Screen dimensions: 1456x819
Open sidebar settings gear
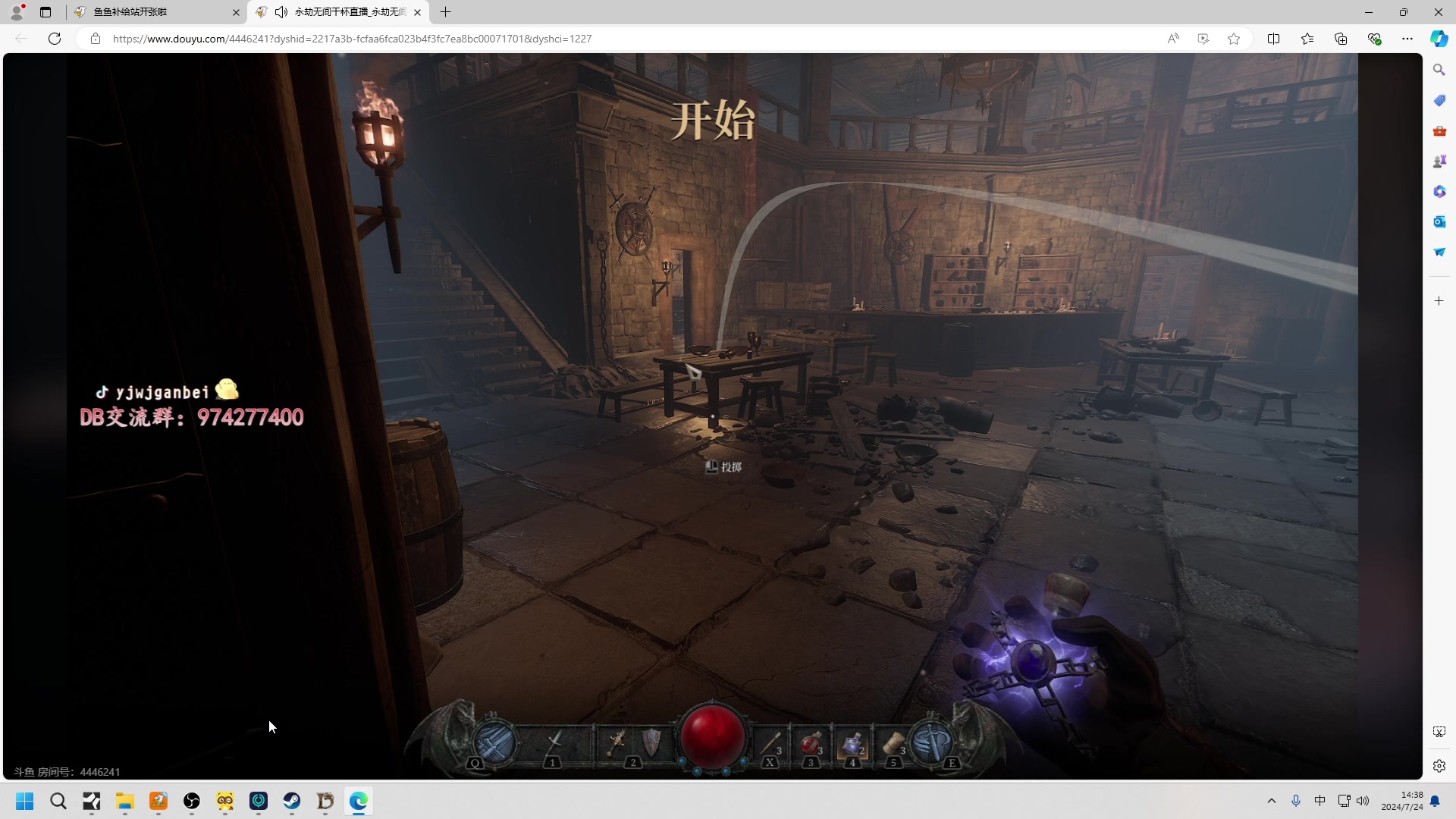coord(1439,766)
